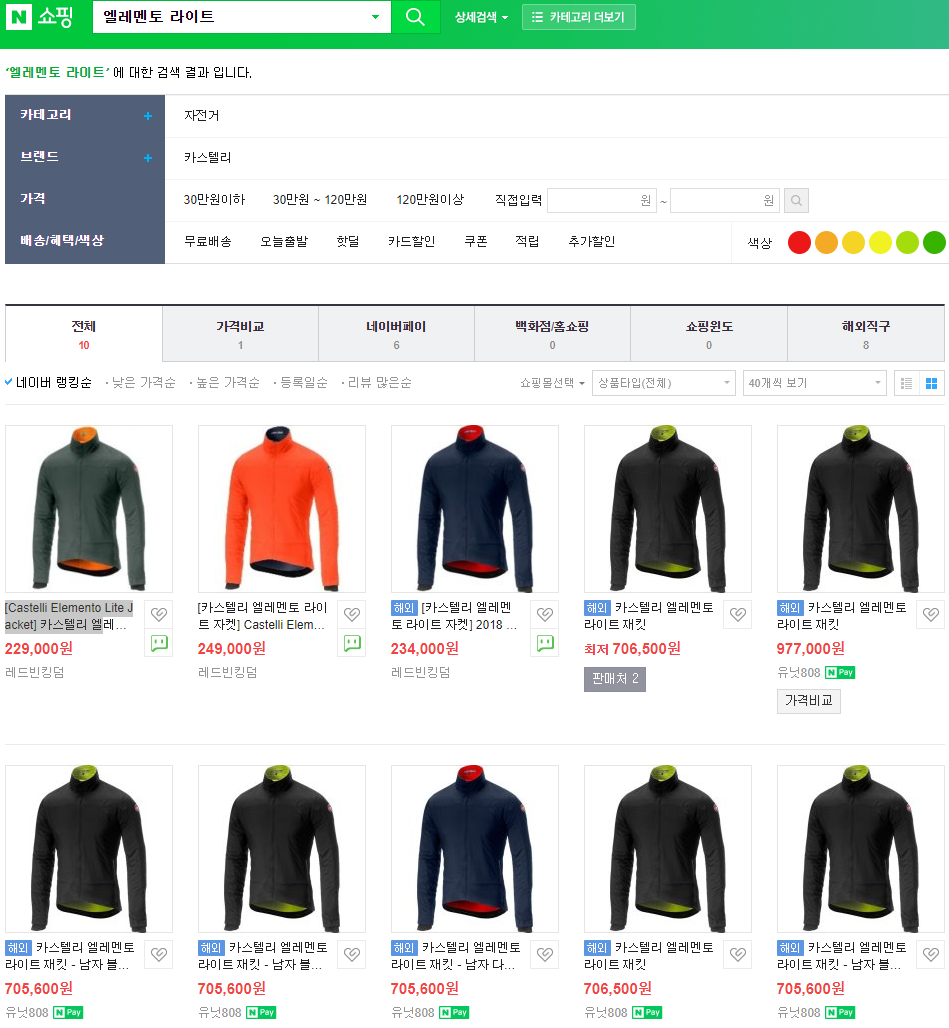Select the orange color swatch
The width and height of the screenshot is (949, 1028).
826,243
